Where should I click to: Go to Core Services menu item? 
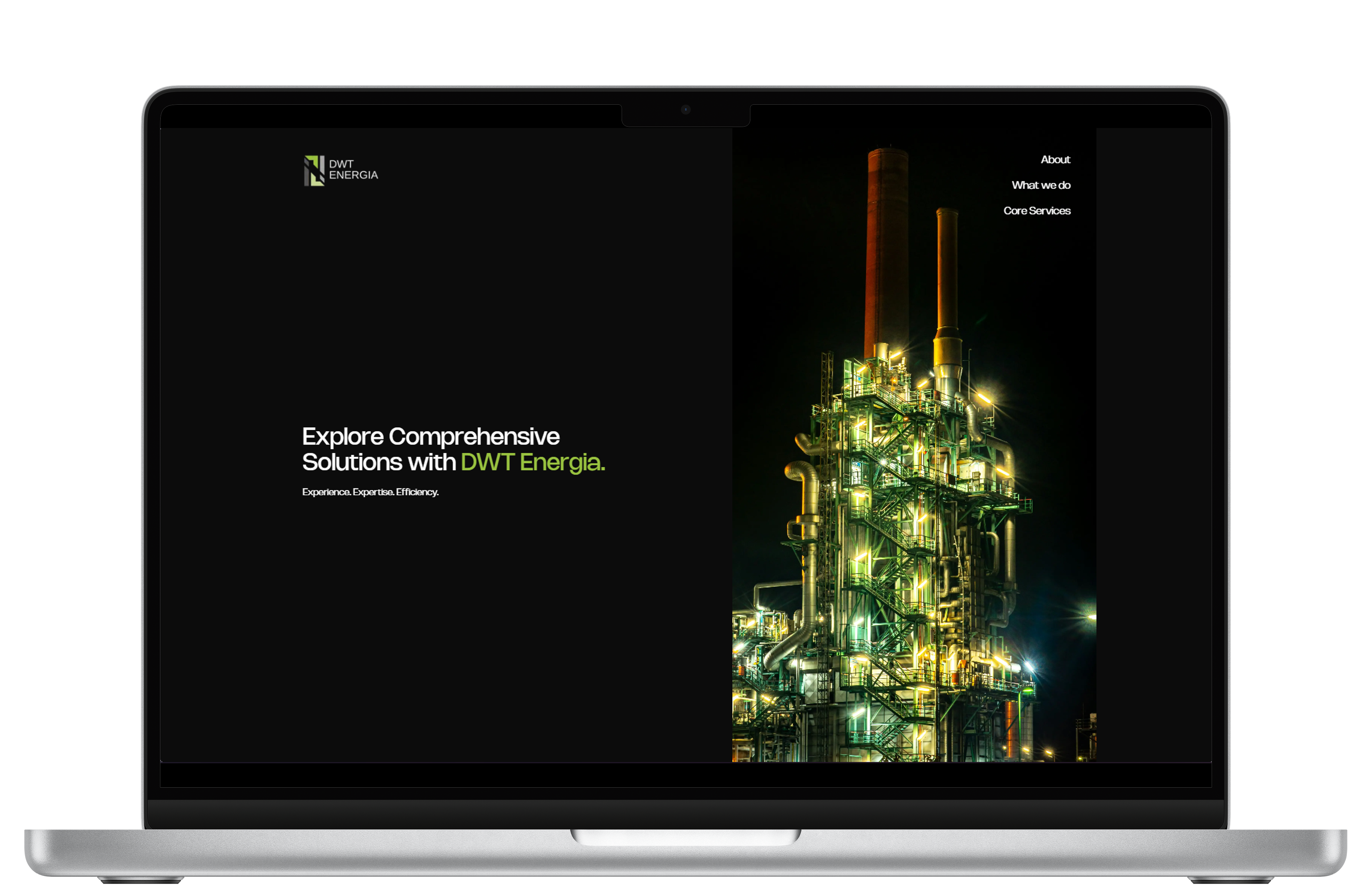(1037, 210)
